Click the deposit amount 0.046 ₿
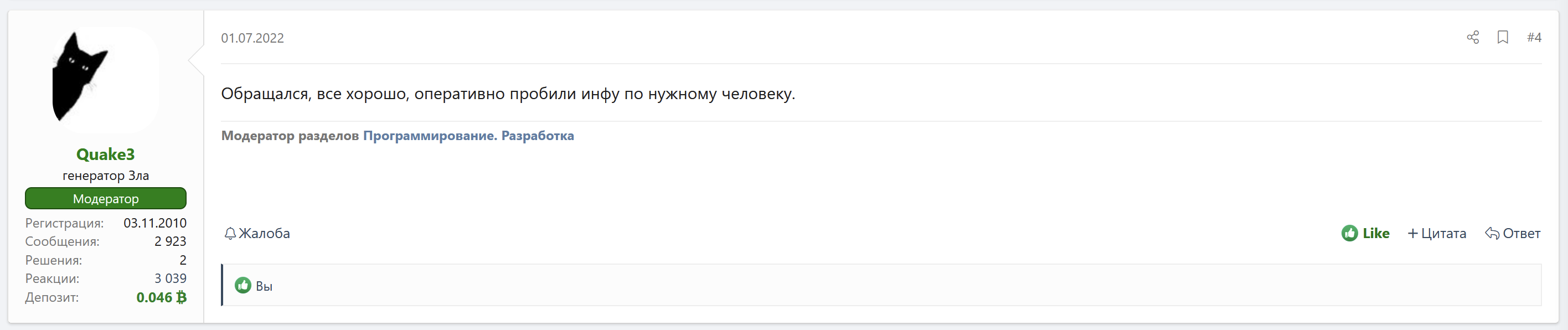 point(161,297)
